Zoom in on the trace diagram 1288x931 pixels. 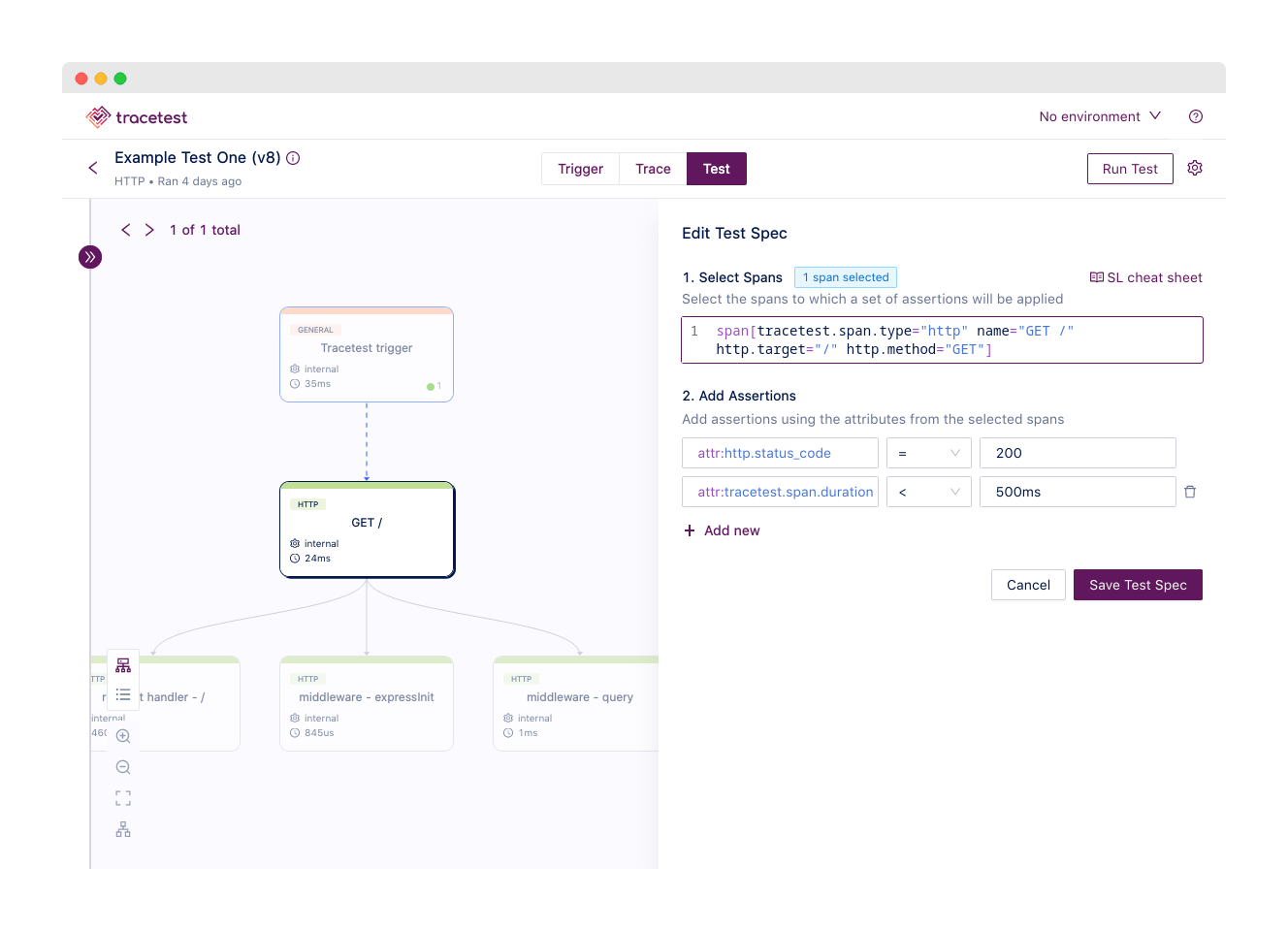[123, 736]
